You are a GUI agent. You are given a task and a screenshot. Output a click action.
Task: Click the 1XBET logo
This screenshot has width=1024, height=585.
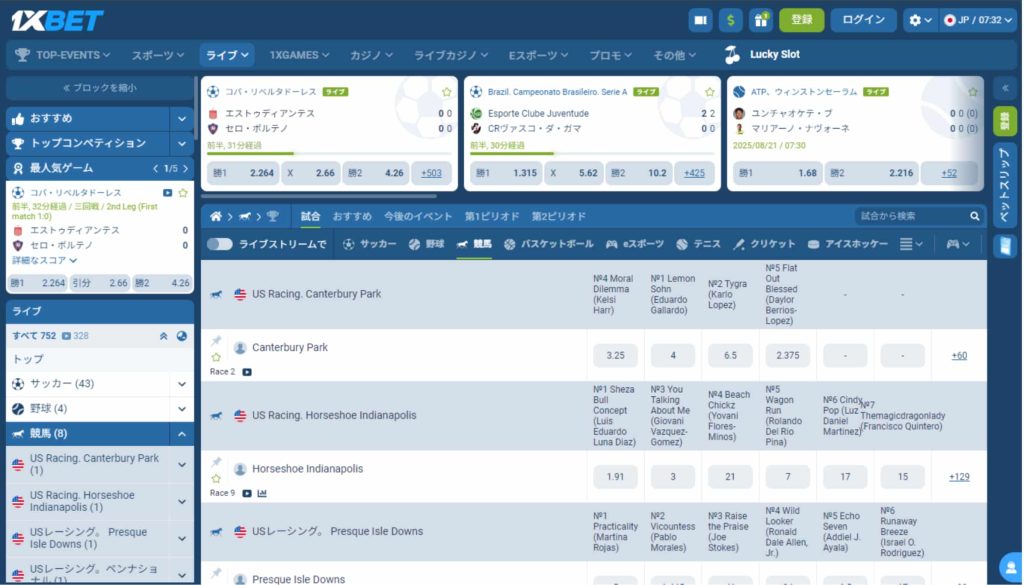(x=57, y=20)
